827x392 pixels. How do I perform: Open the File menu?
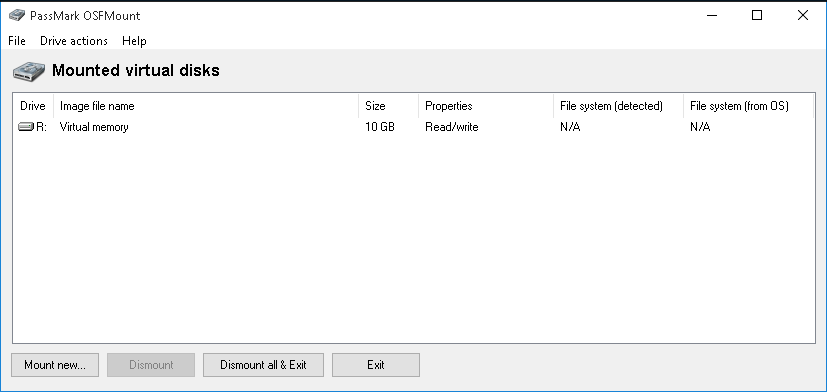tap(17, 41)
